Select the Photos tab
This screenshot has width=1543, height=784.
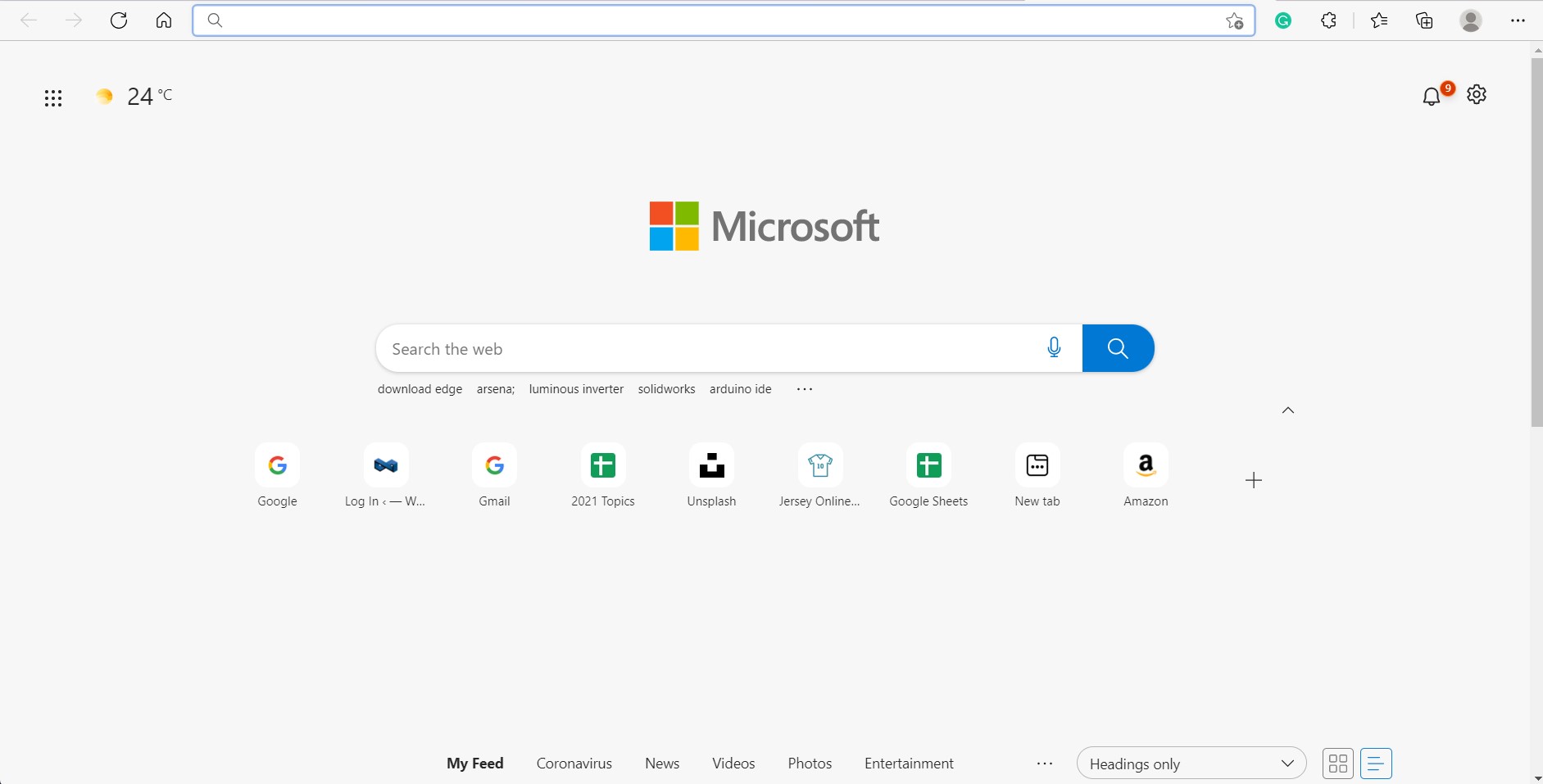click(x=810, y=764)
